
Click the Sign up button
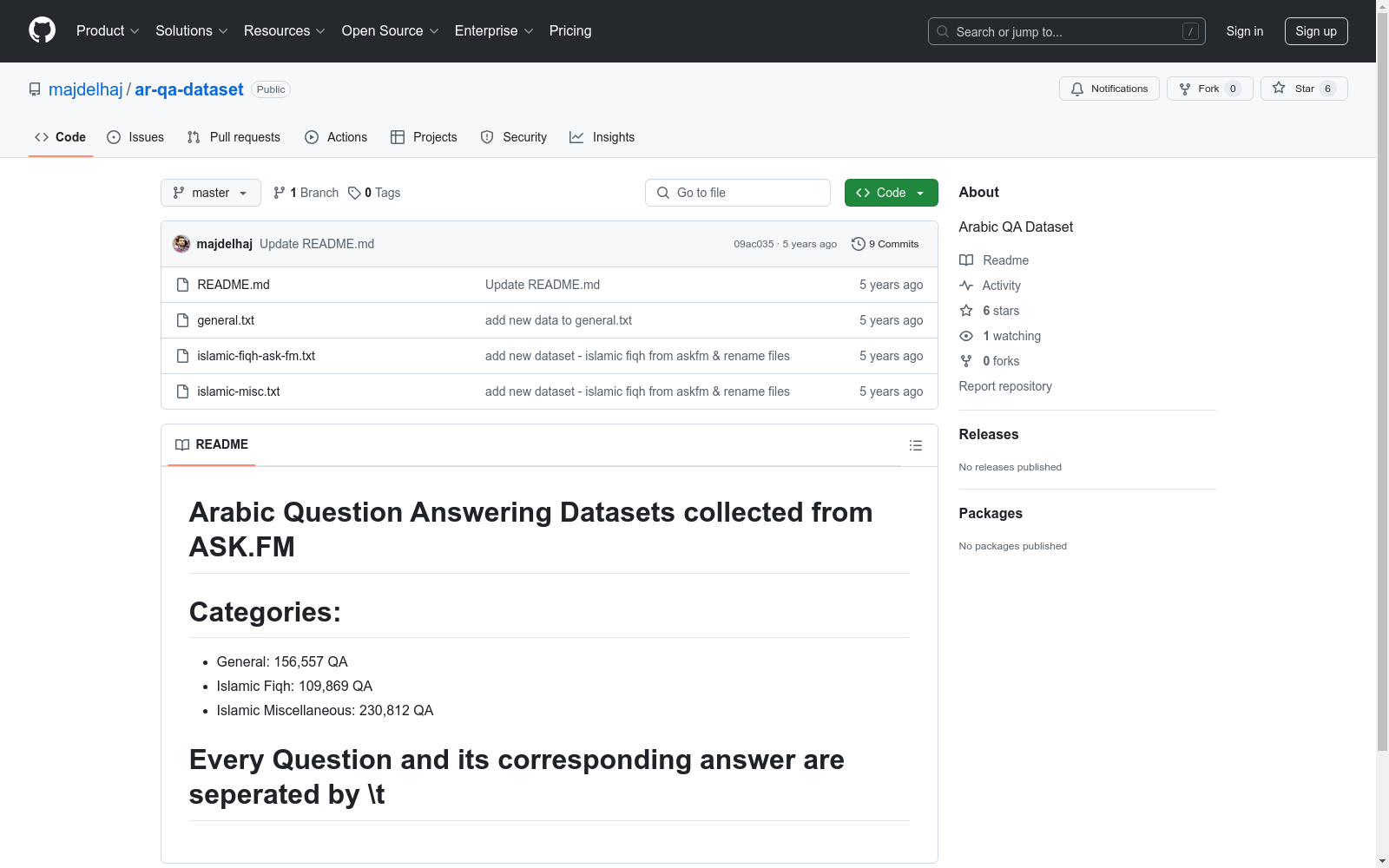point(1316,31)
